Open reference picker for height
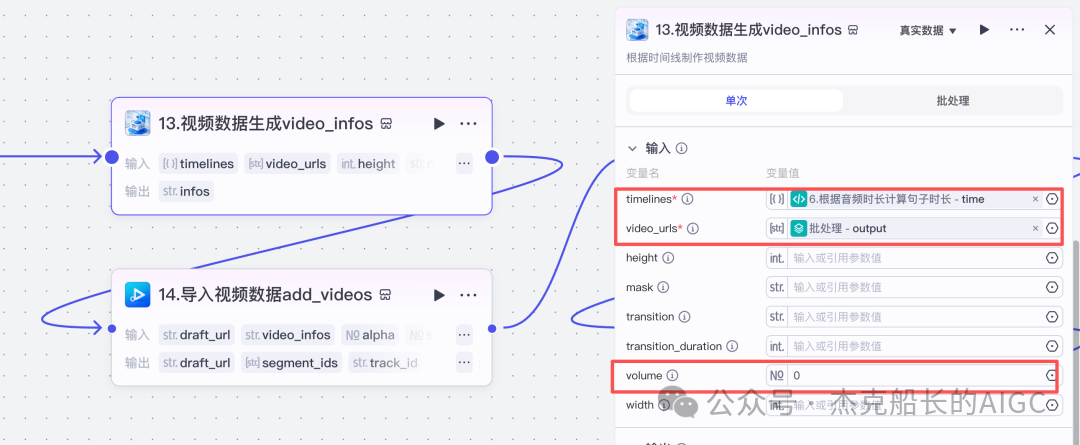This screenshot has width=1080, height=445. click(x=1052, y=258)
